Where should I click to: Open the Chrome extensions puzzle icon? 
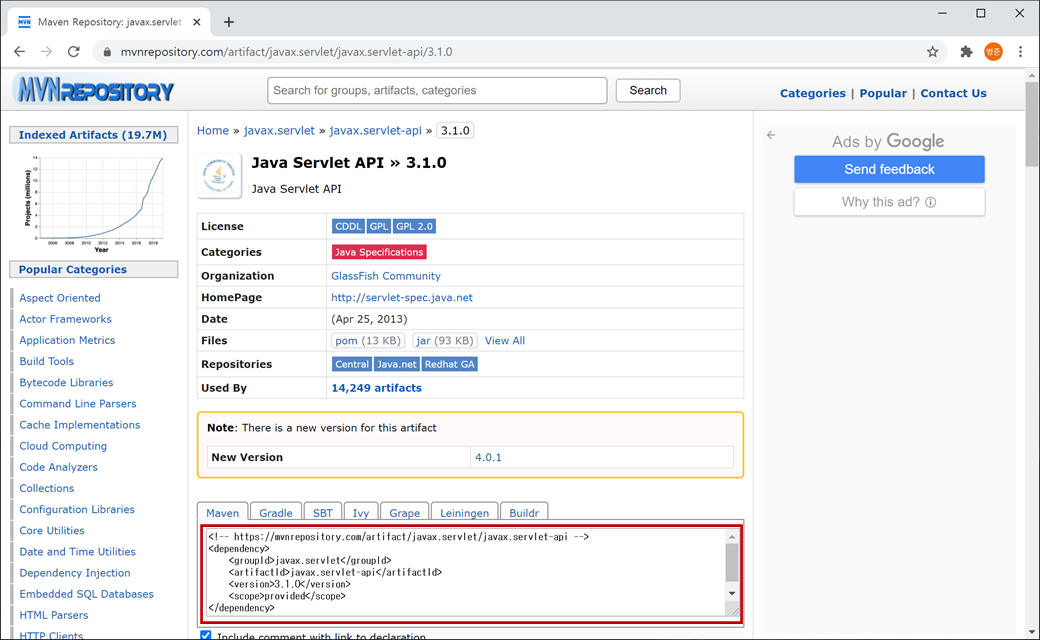(x=966, y=52)
